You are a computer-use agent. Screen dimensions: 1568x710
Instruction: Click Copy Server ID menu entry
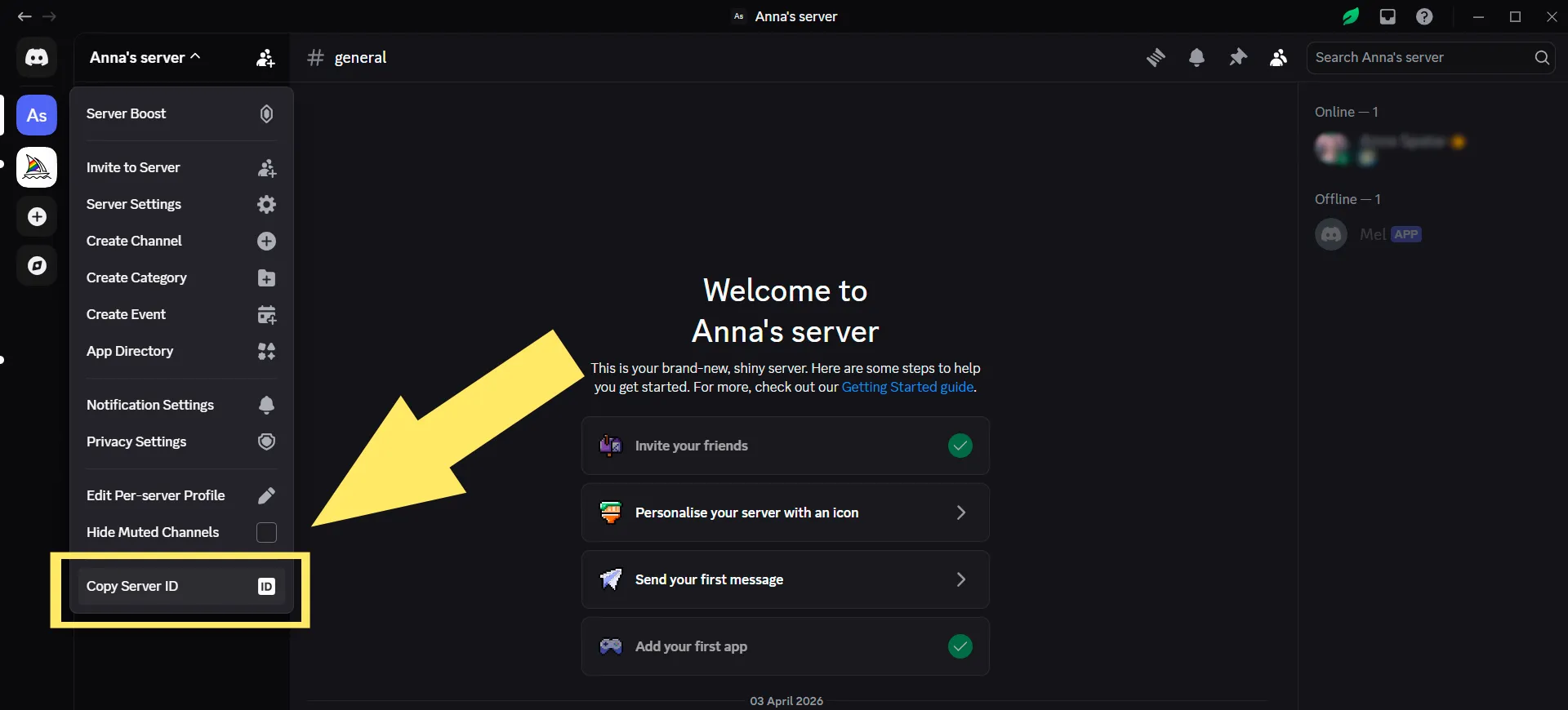(x=181, y=586)
